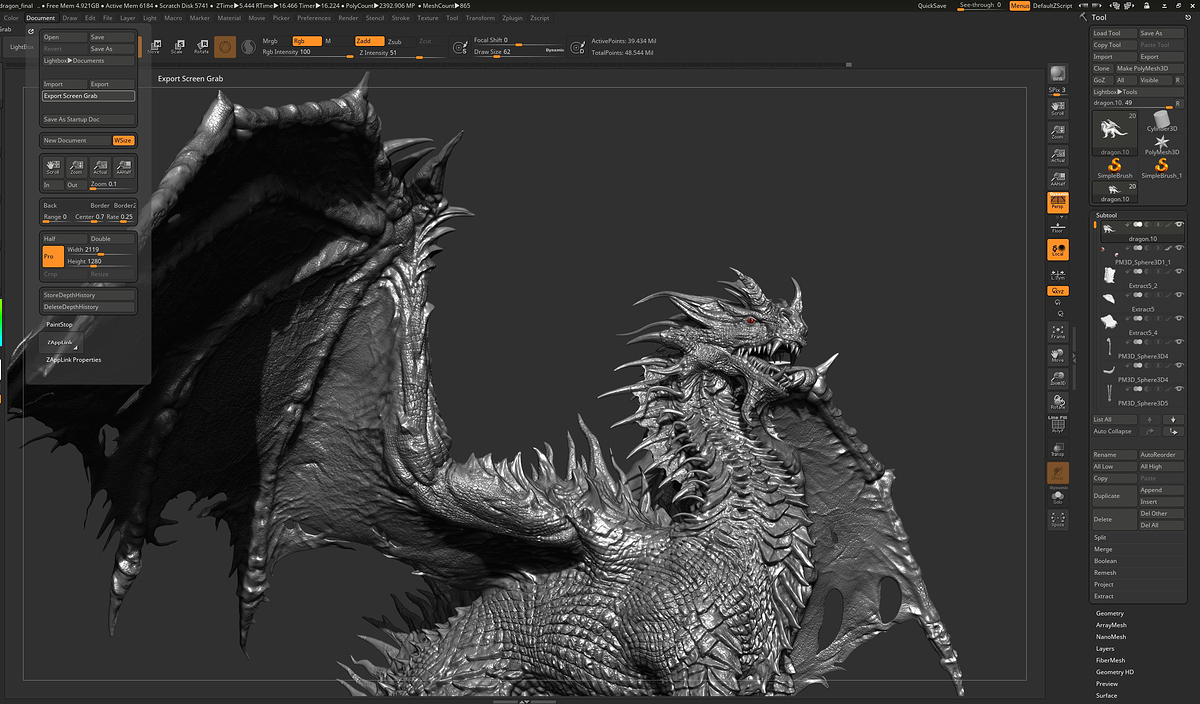Click the Scroll icon in the Document panel
Viewport: 1200px width, 704px height.
[x=53, y=167]
